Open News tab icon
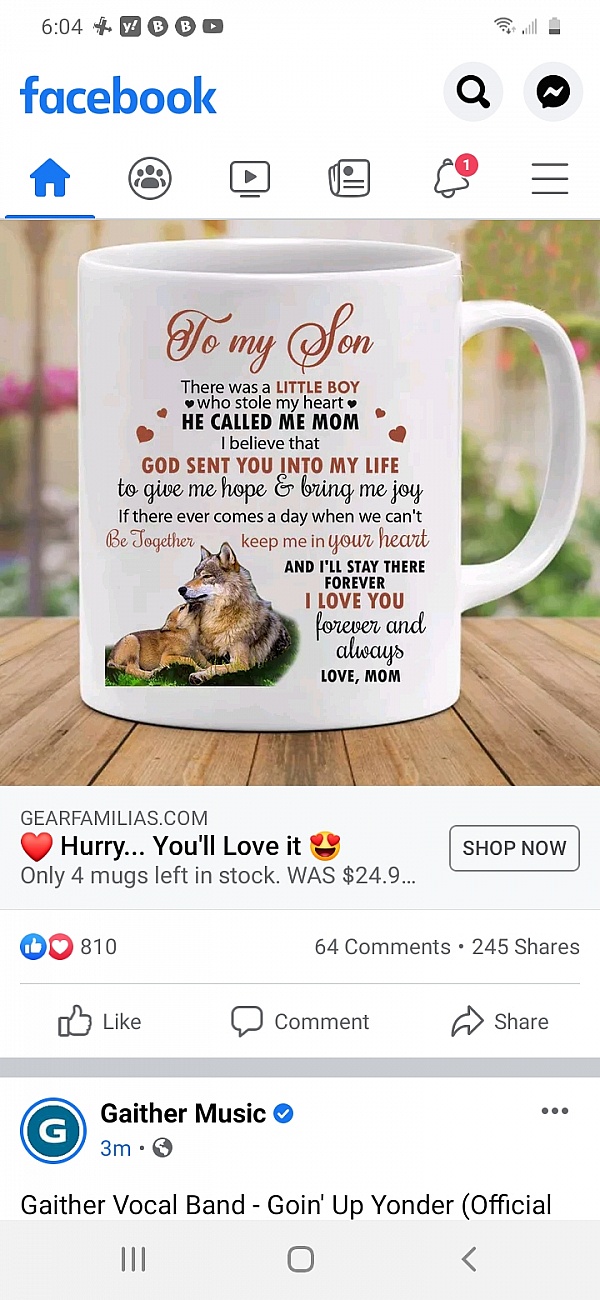Screen dimensions: 600x1300 [x=349, y=179]
